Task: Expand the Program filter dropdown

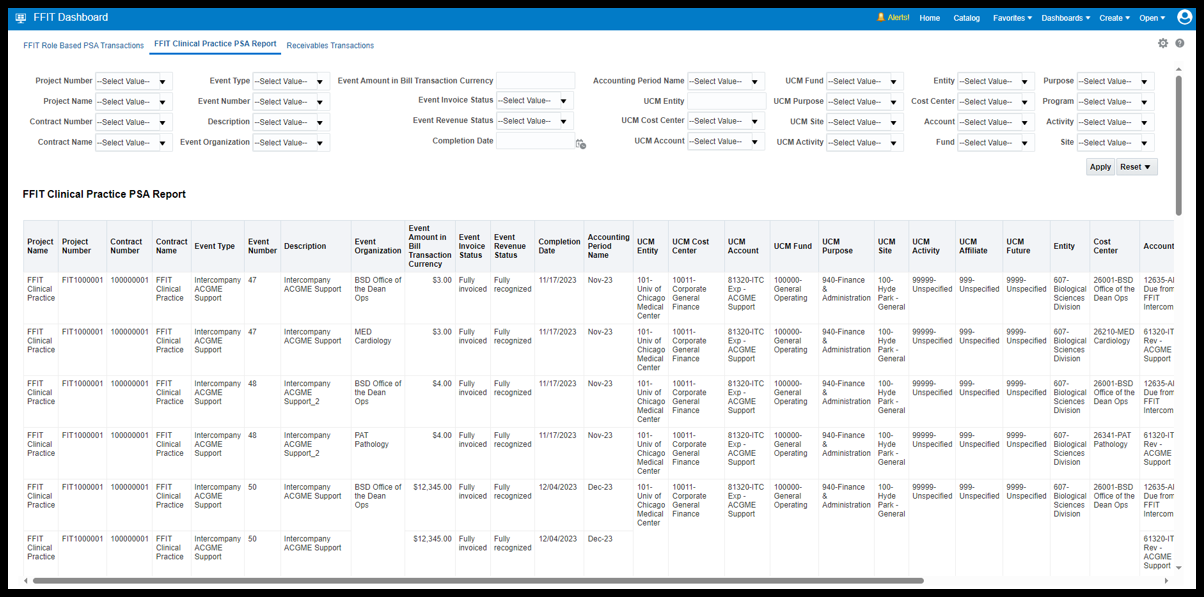Action: 1116,102
